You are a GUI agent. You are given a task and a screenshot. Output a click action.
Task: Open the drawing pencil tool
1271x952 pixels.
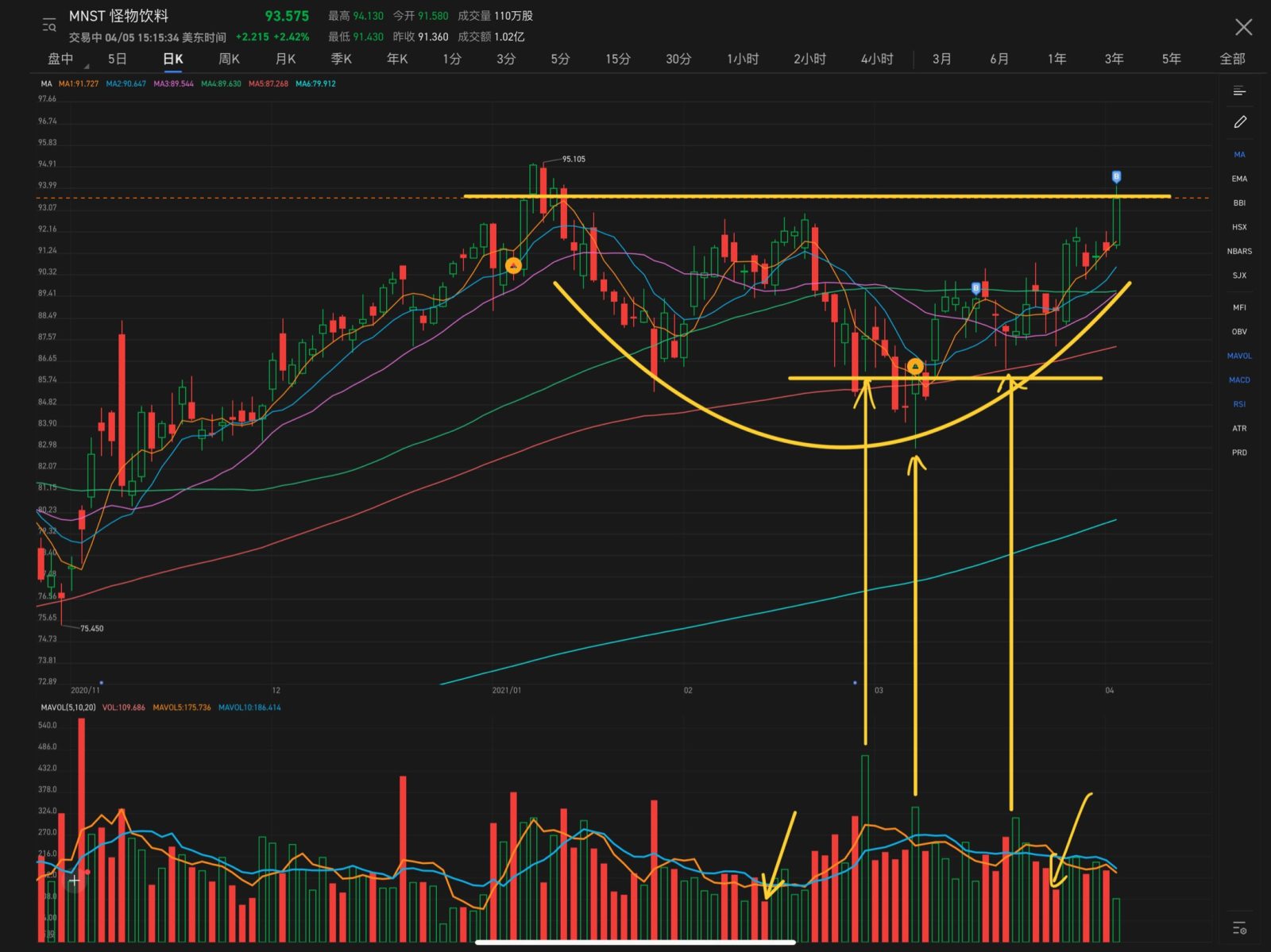tap(1239, 122)
